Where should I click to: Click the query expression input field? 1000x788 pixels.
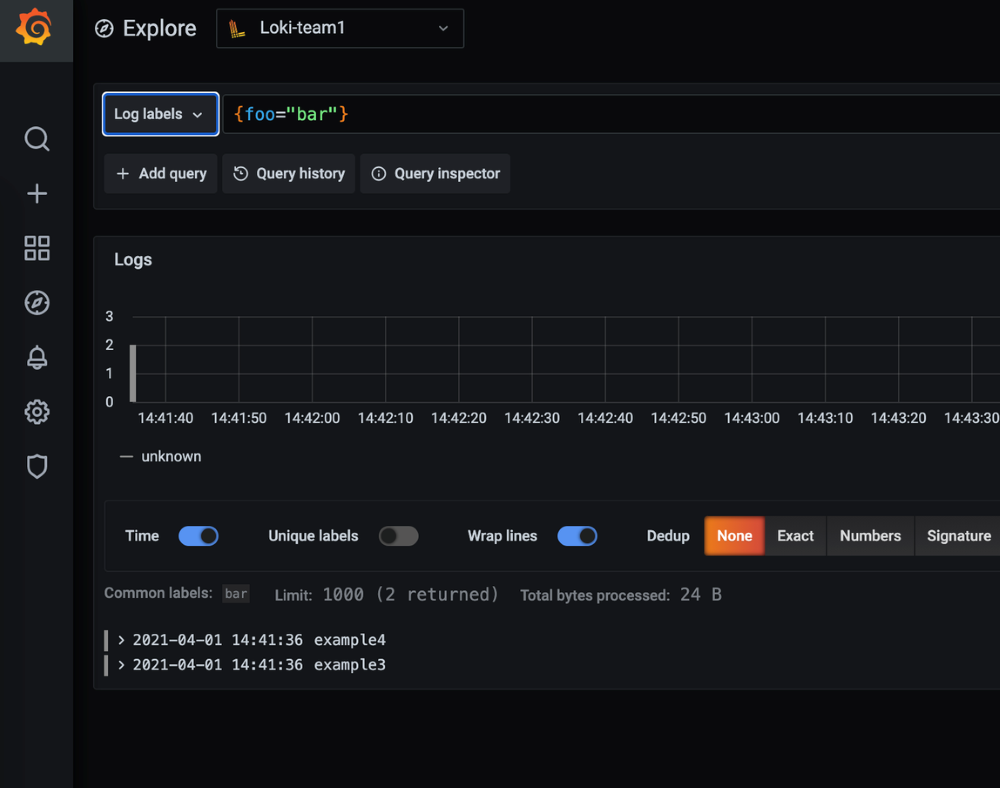[500, 114]
